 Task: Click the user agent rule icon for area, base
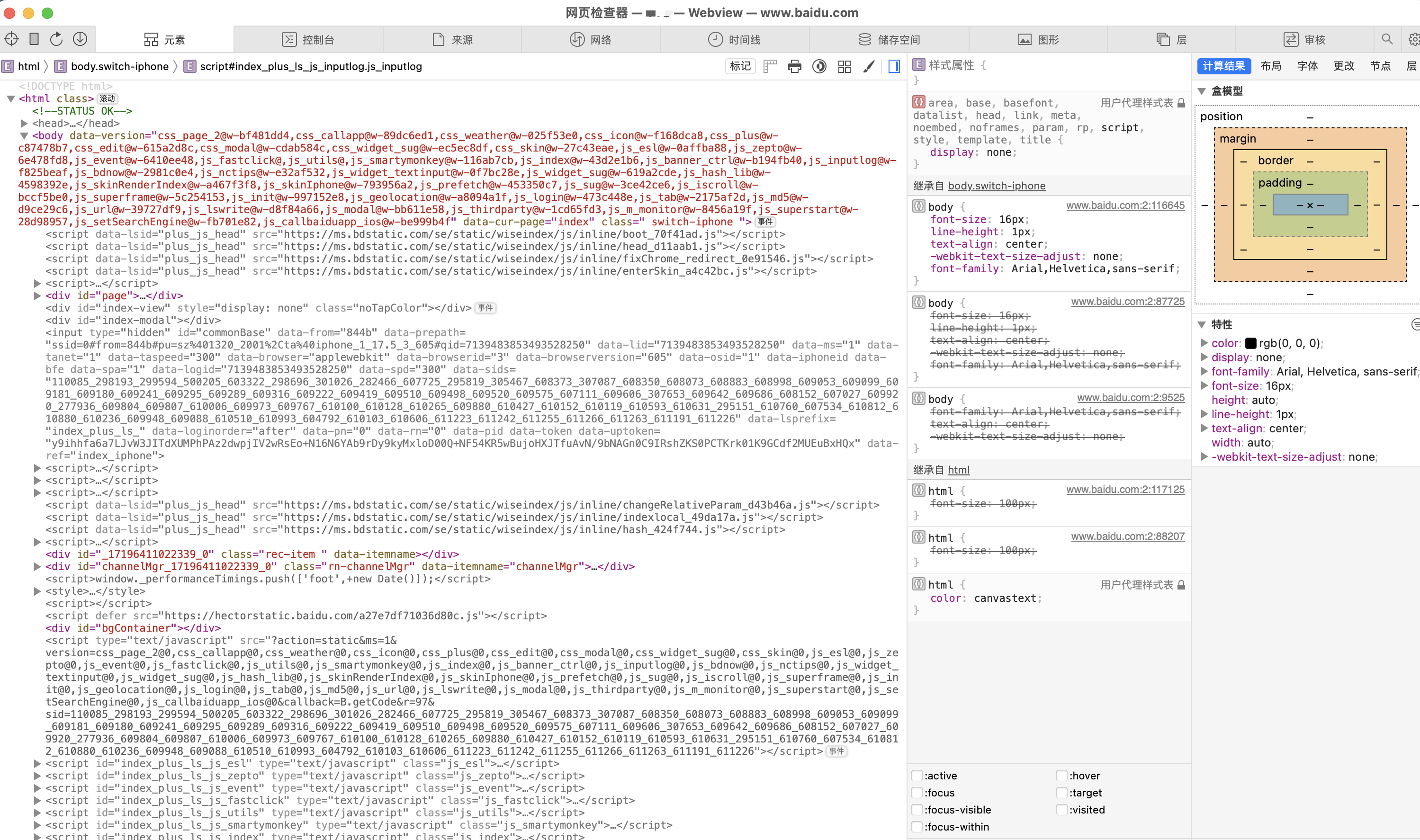918,102
